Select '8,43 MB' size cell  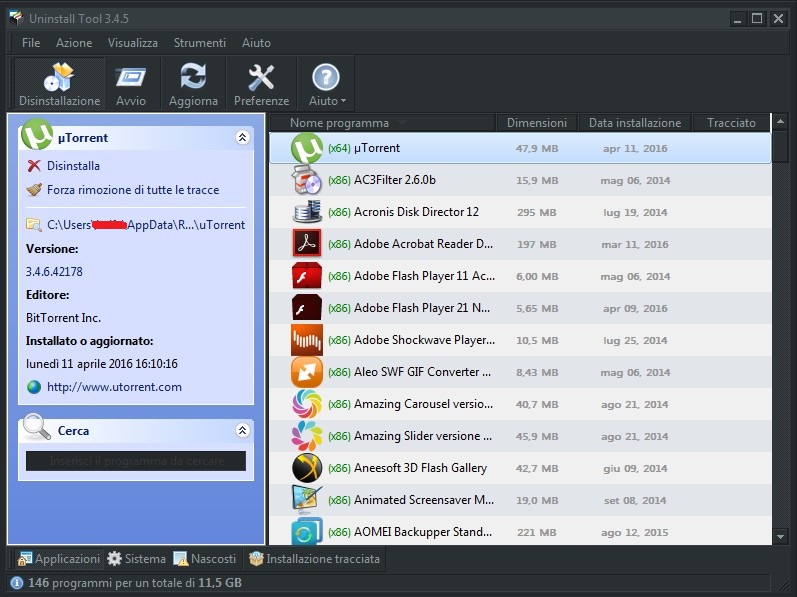537,372
